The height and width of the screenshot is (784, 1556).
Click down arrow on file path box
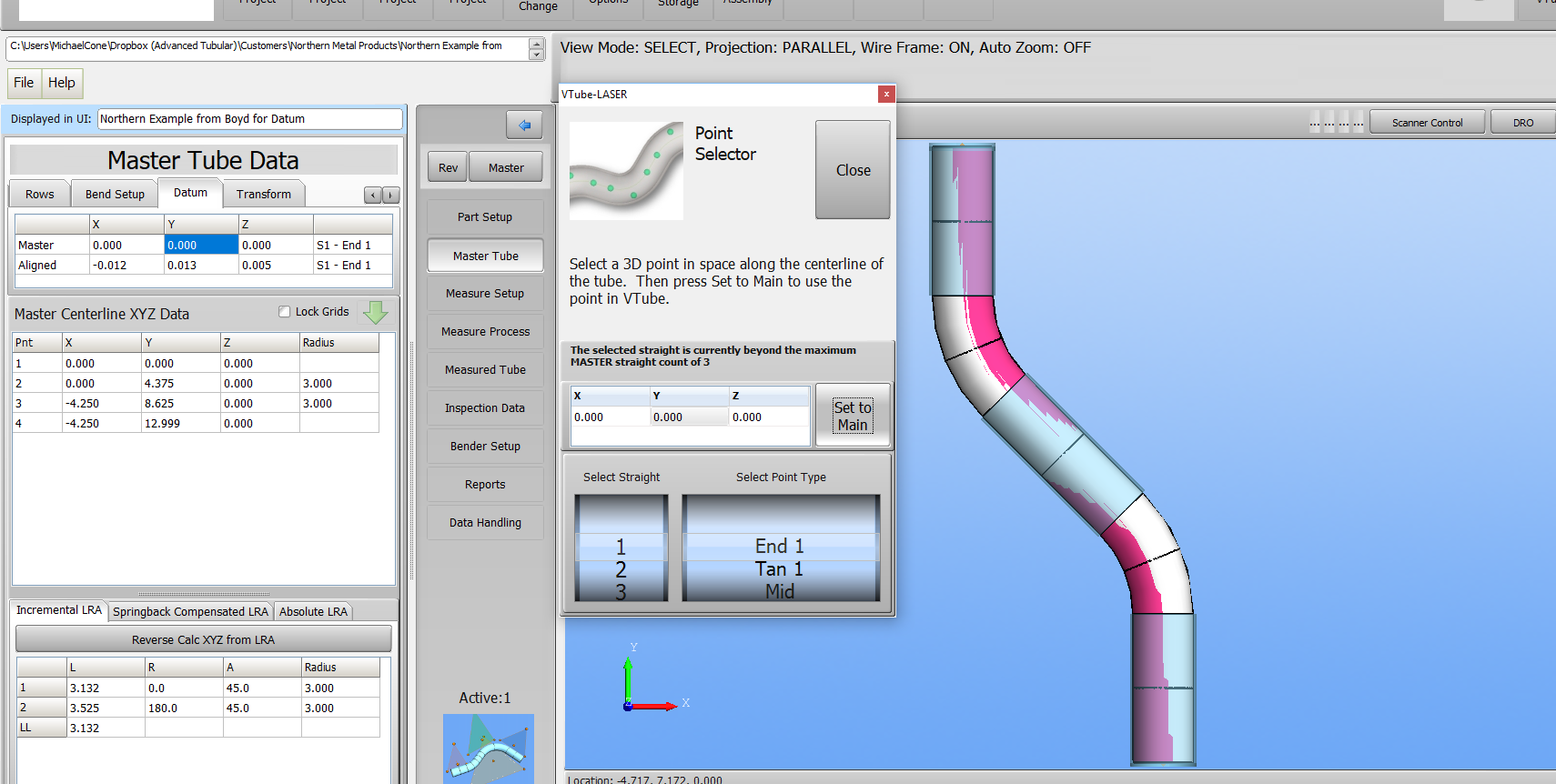536,55
